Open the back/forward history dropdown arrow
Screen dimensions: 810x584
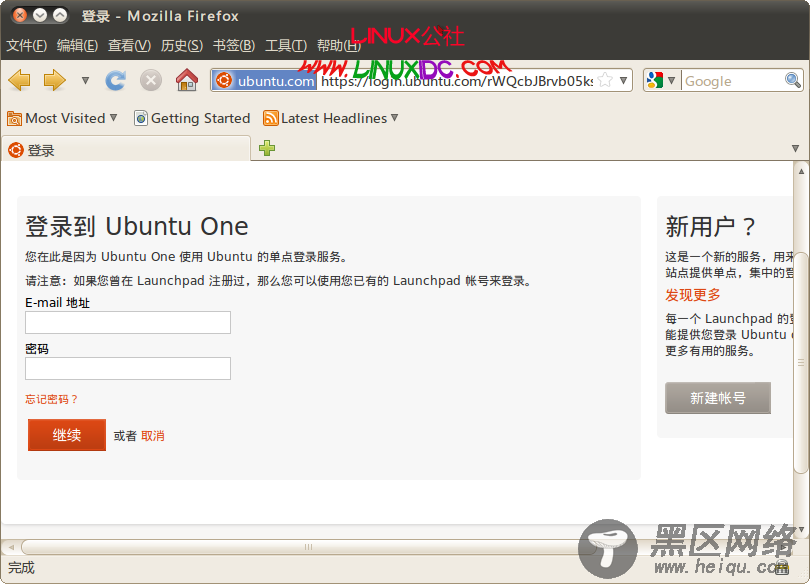85,81
